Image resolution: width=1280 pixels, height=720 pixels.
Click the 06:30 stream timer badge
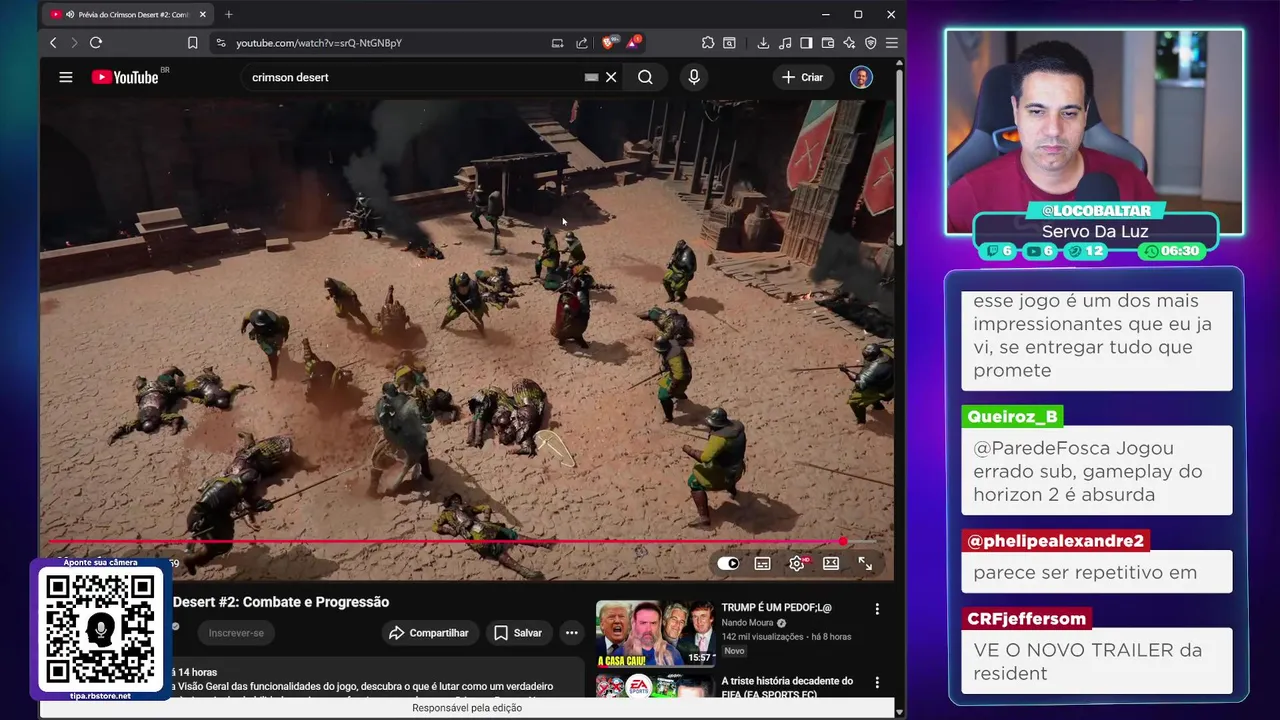point(1171,251)
